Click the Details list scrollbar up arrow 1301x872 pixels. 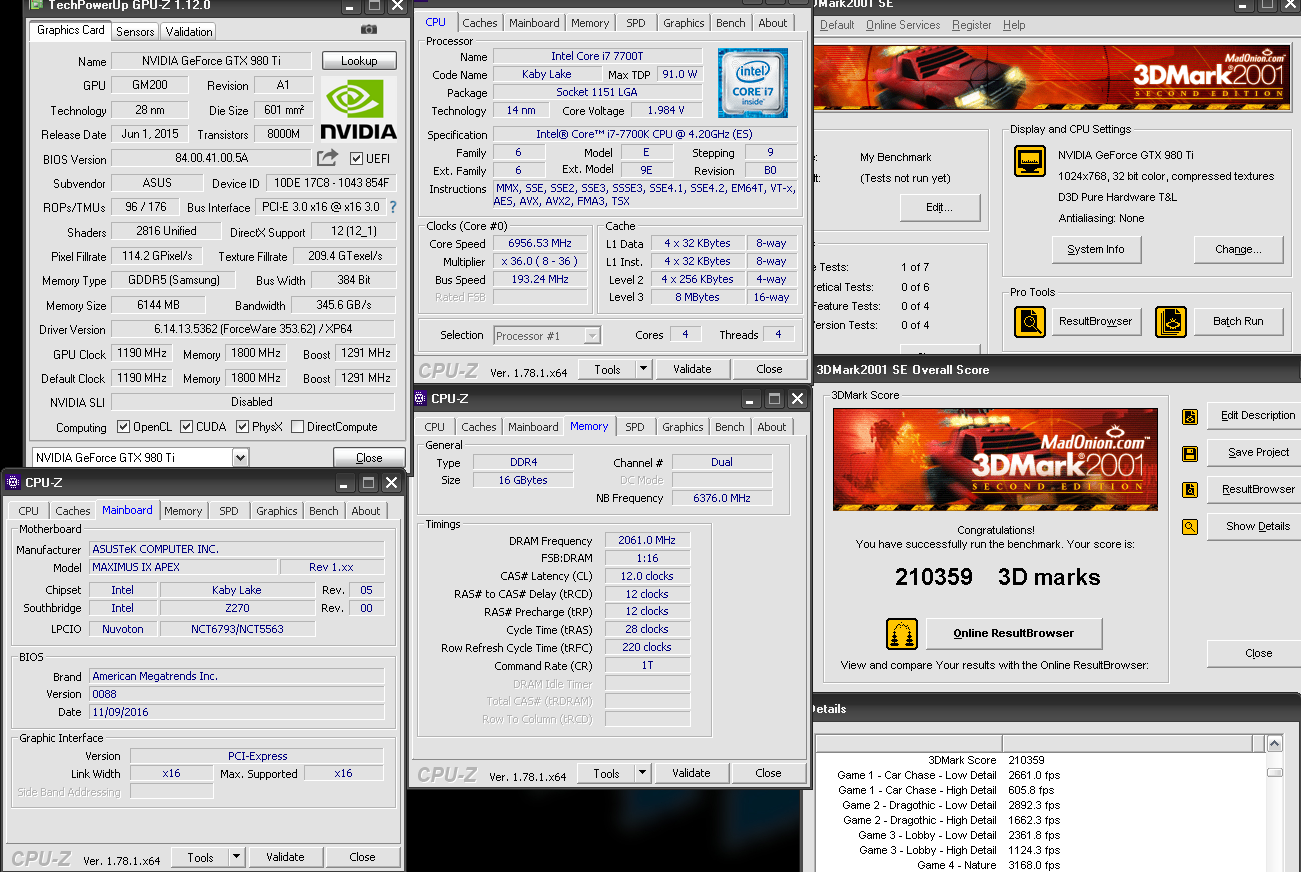click(x=1274, y=744)
